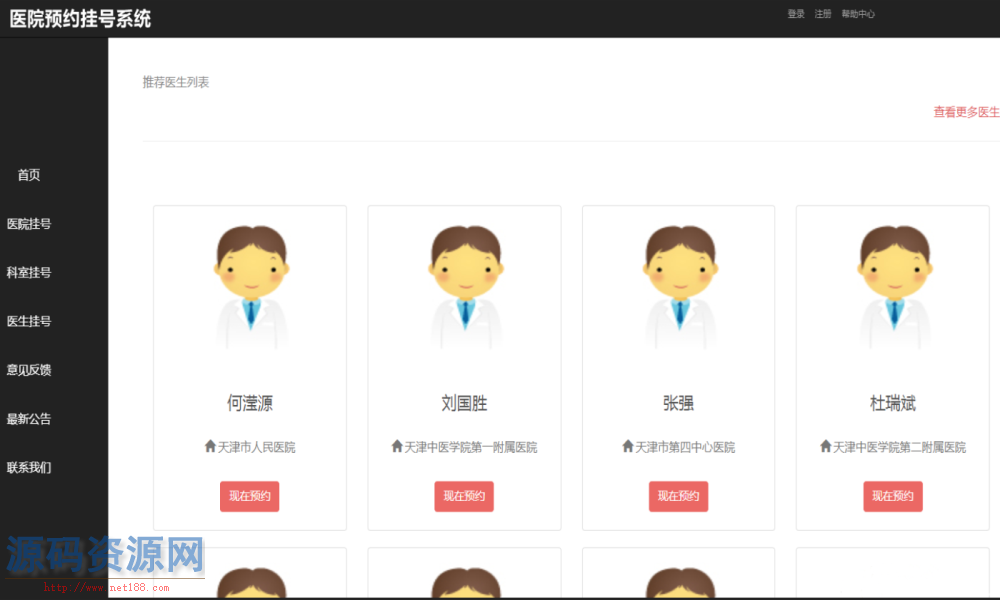Click doctor avatar of 杜瑞斌
1000x600 pixels.
(894, 287)
